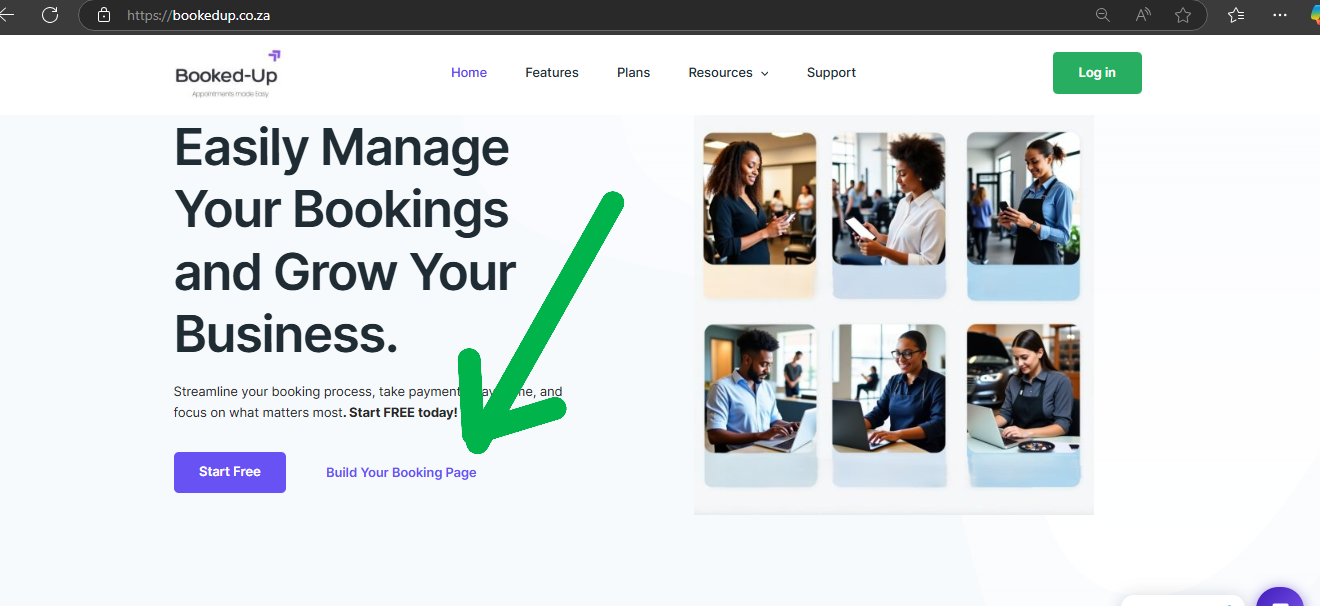This screenshot has height=606, width=1320.
Task: Click the Read Aloud icon
Action: [x=1143, y=15]
